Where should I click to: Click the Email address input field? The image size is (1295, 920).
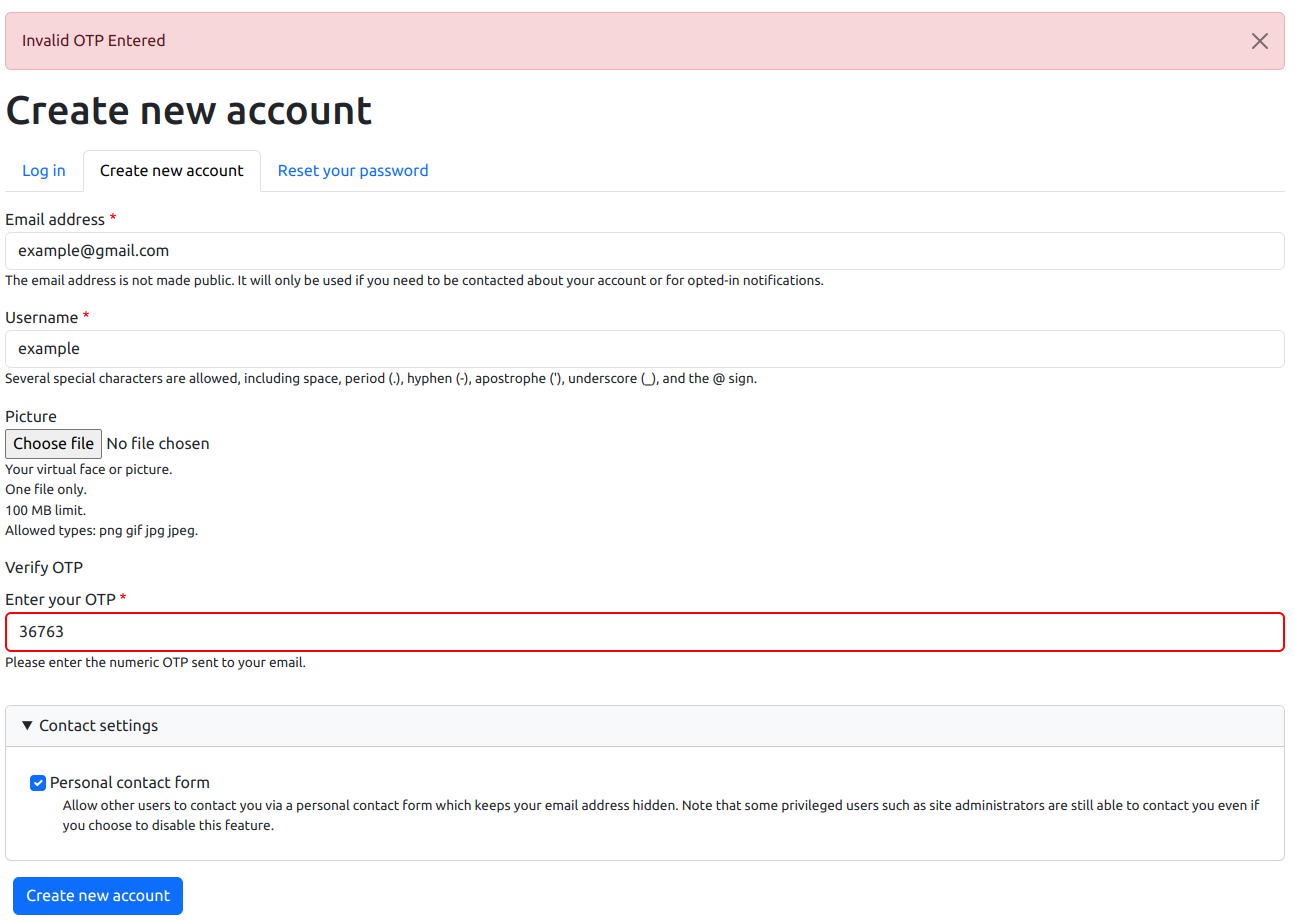[644, 251]
